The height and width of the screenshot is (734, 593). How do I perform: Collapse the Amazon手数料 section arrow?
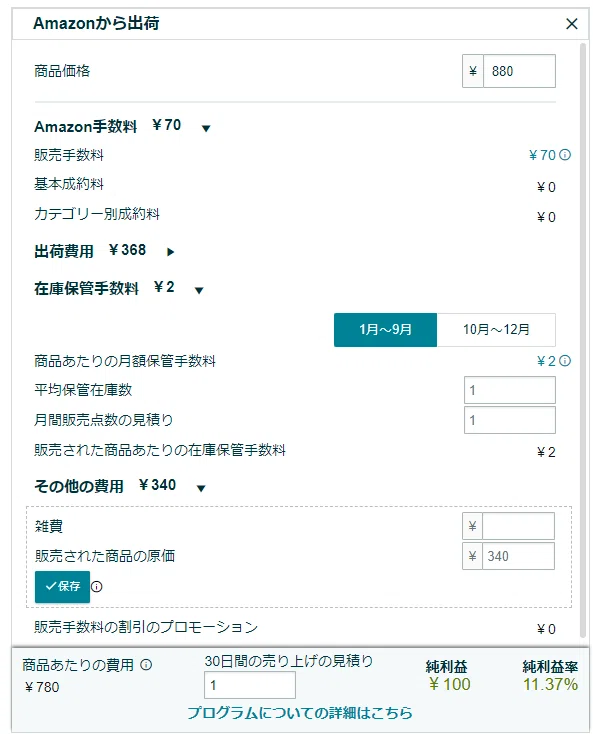pyautogui.click(x=206, y=128)
